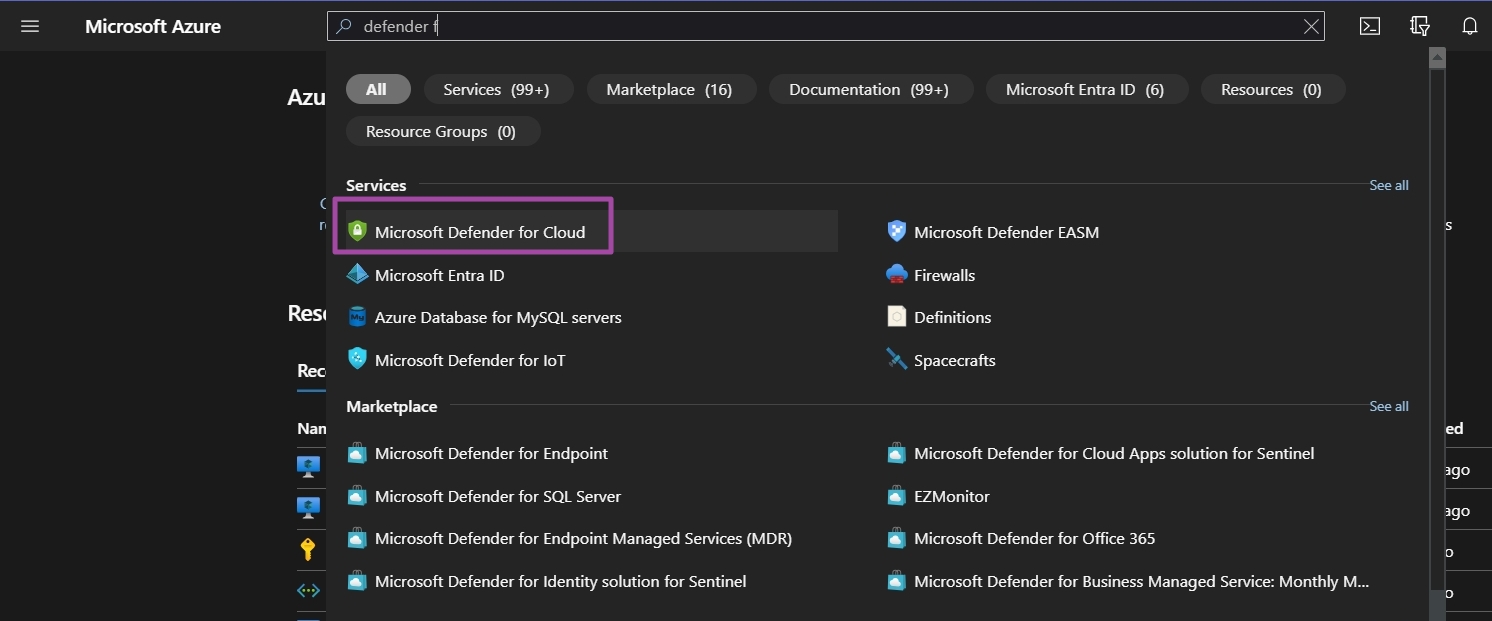This screenshot has width=1492, height=621.
Task: Click the Defender for Endpoint marketplace icon
Action: tap(357, 454)
